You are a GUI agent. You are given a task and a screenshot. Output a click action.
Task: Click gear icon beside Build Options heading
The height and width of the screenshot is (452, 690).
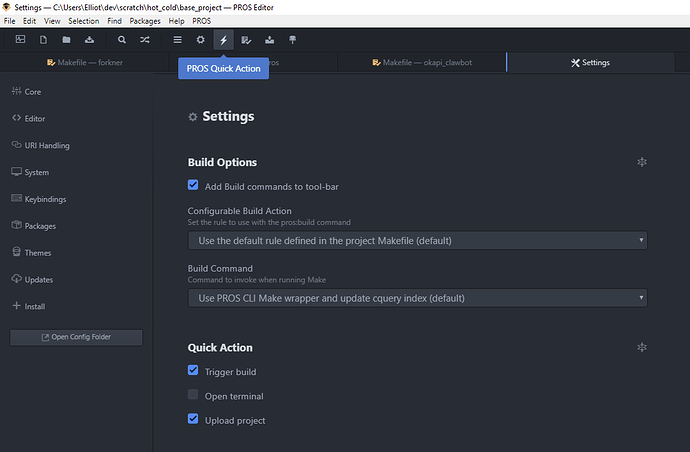tap(642, 162)
